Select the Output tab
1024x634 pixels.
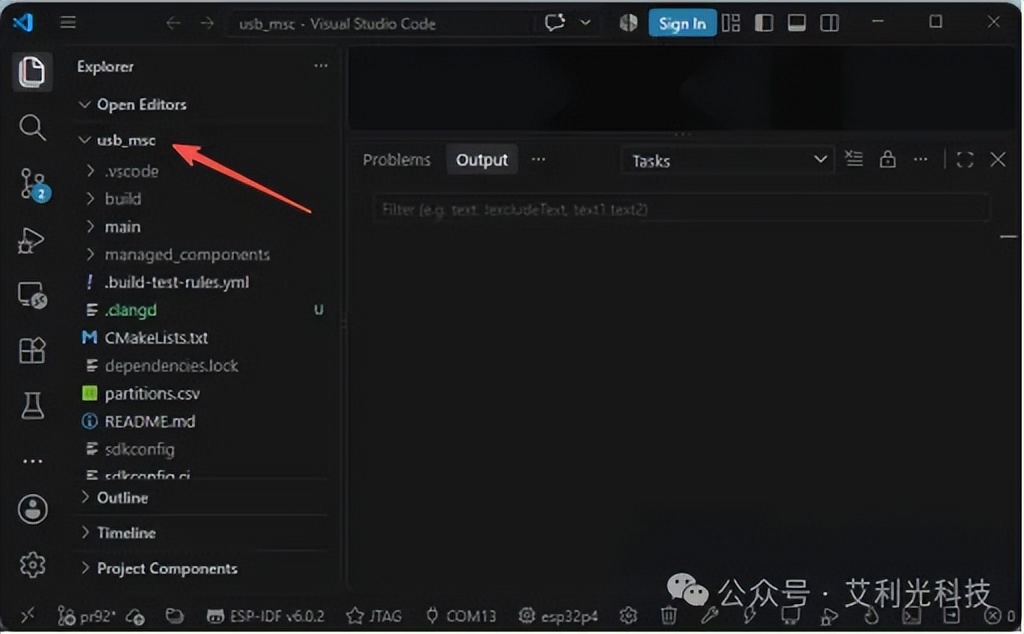point(481,160)
